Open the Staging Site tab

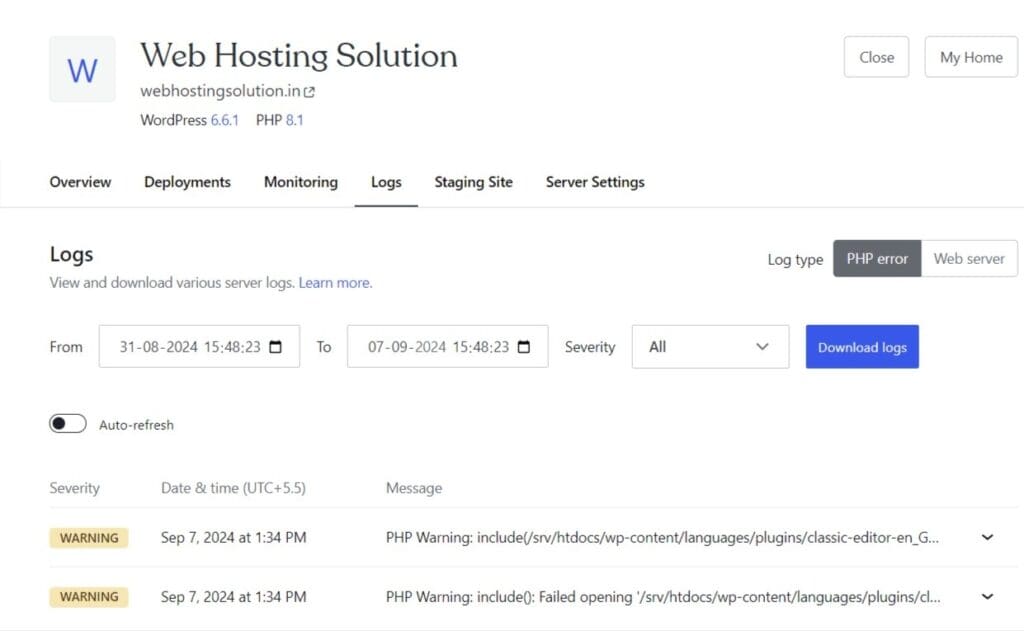point(473,182)
